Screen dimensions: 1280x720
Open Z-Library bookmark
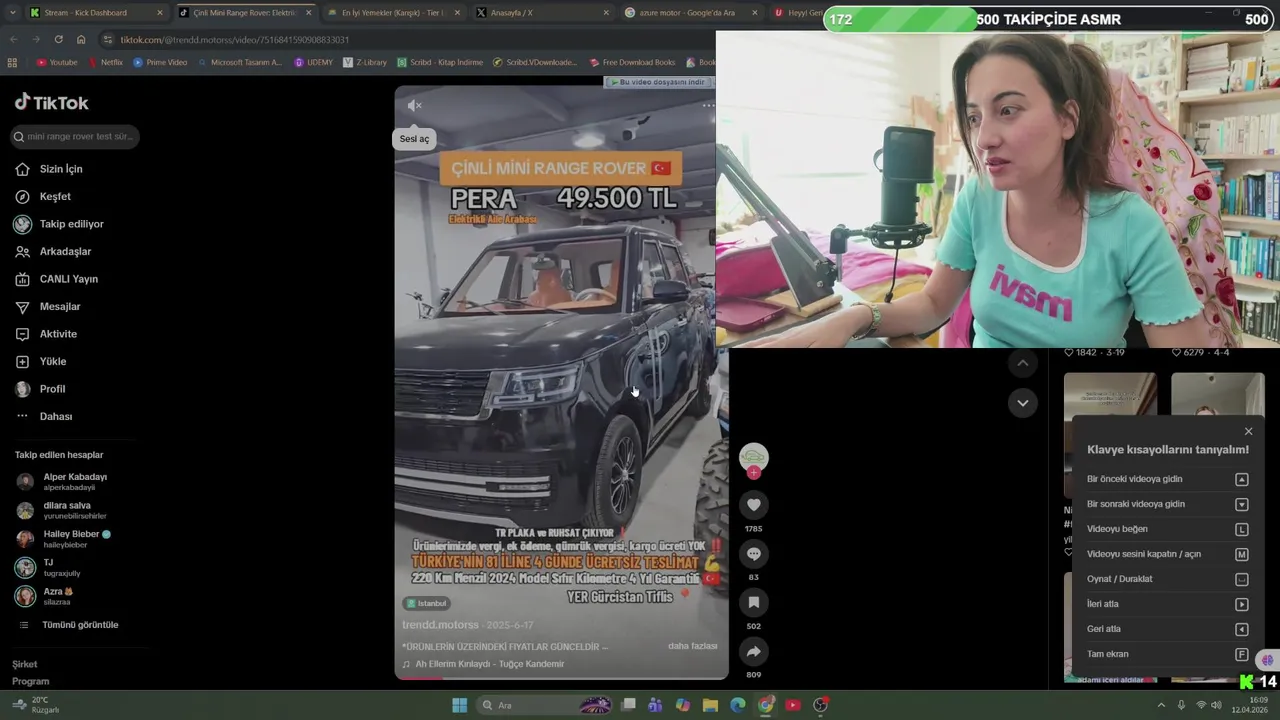(365, 62)
